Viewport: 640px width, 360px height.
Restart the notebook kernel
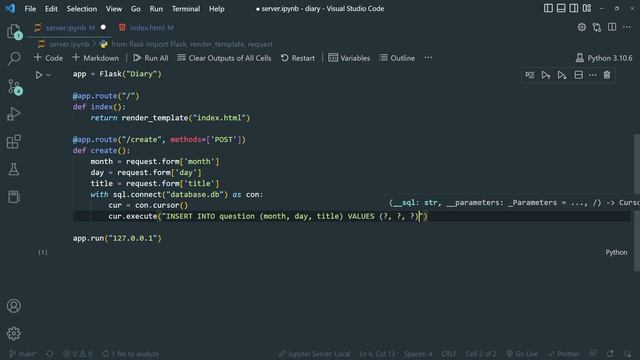click(298, 58)
